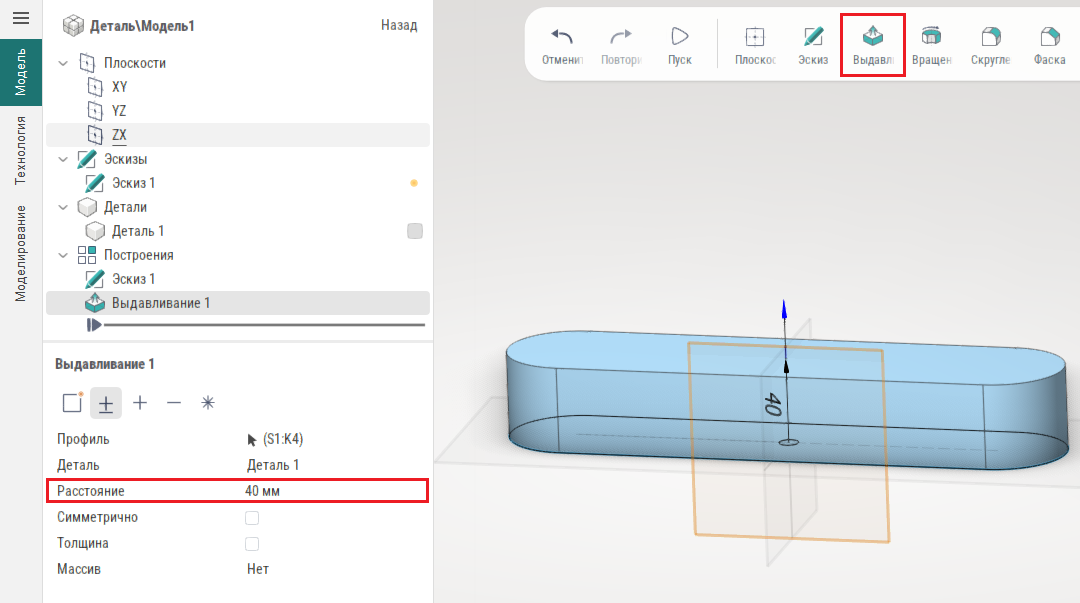
Task: Click the Выдавливание (Extrude) toolbar icon
Action: [872, 38]
